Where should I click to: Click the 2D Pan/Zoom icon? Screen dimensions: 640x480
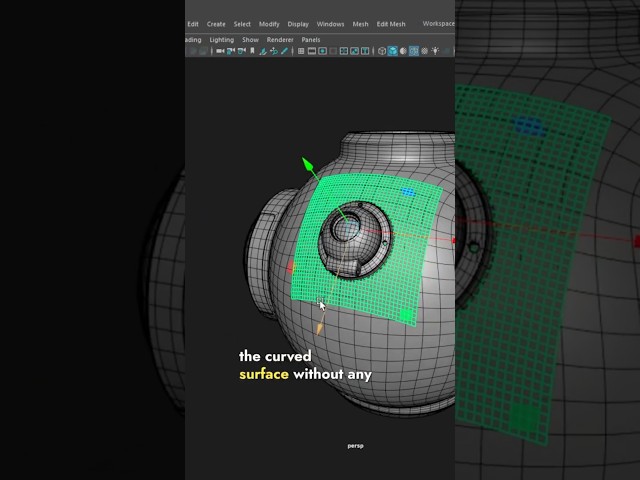point(274,51)
